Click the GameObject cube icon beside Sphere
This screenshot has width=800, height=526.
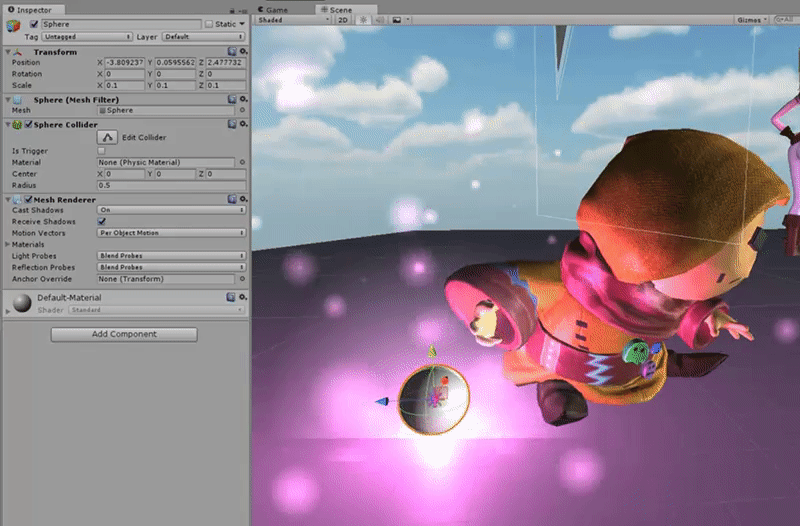tap(13, 25)
